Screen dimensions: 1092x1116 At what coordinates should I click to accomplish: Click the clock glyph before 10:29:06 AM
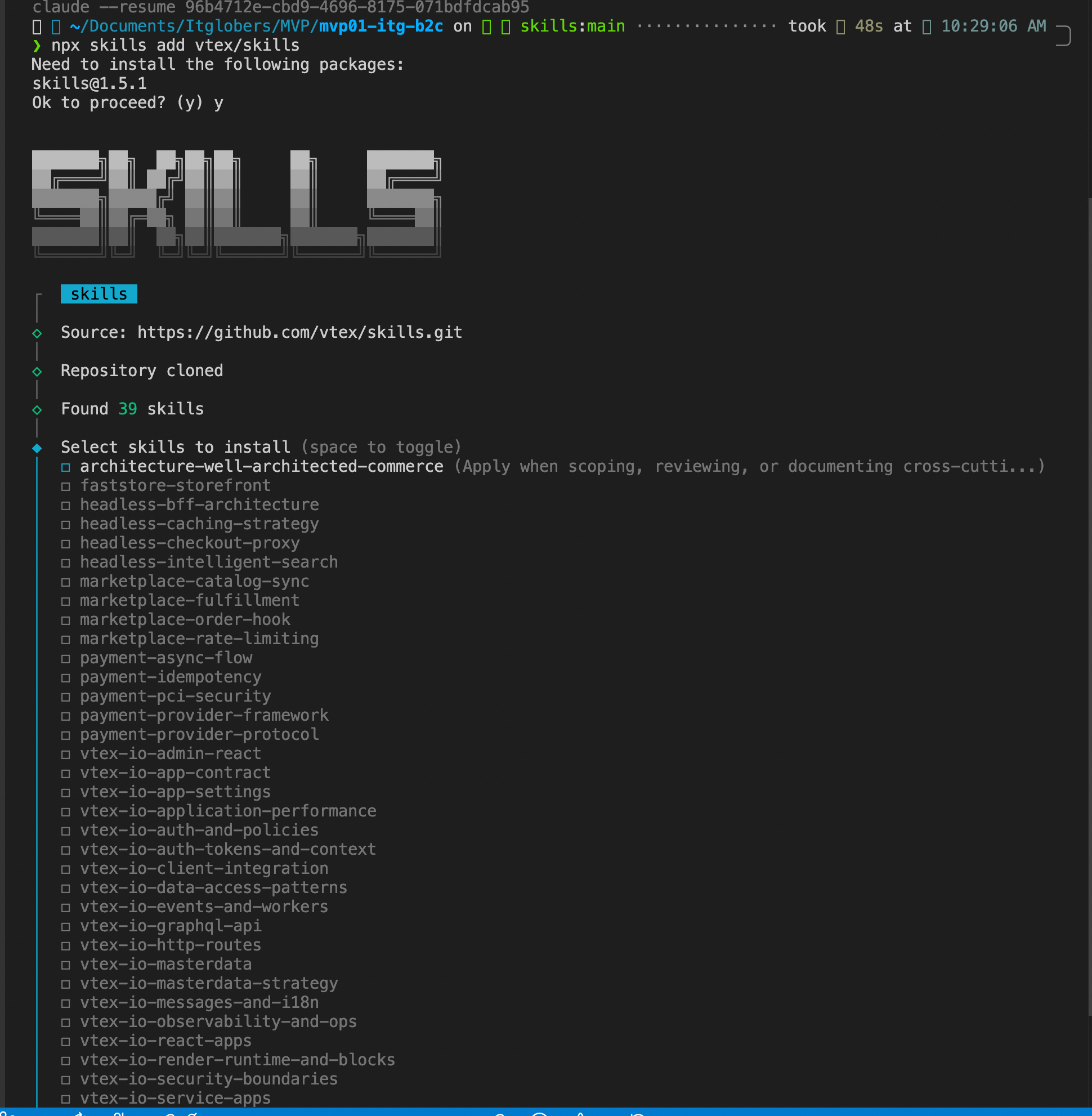click(x=927, y=26)
